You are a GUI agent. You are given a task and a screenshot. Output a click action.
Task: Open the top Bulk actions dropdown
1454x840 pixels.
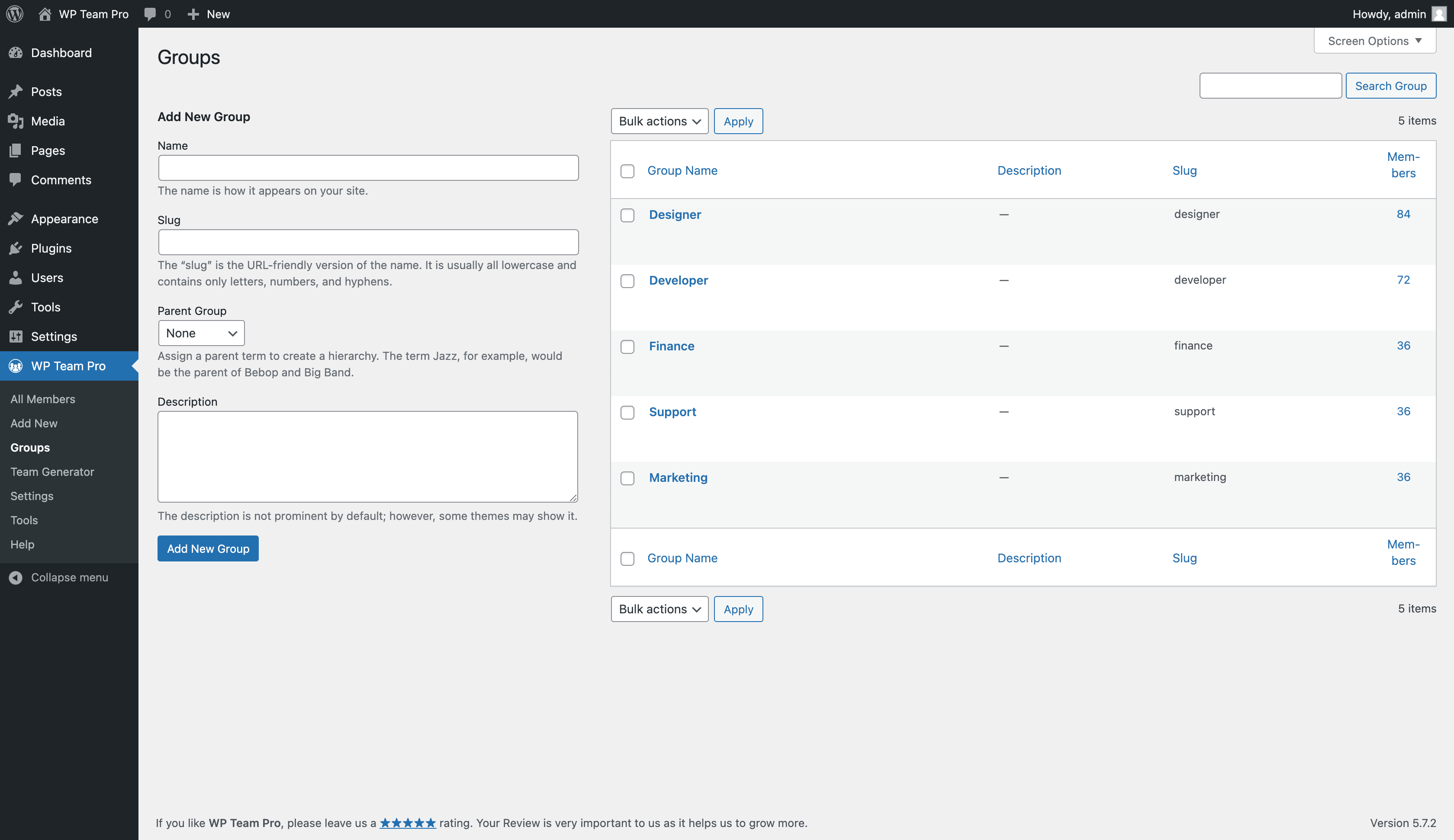tap(659, 121)
